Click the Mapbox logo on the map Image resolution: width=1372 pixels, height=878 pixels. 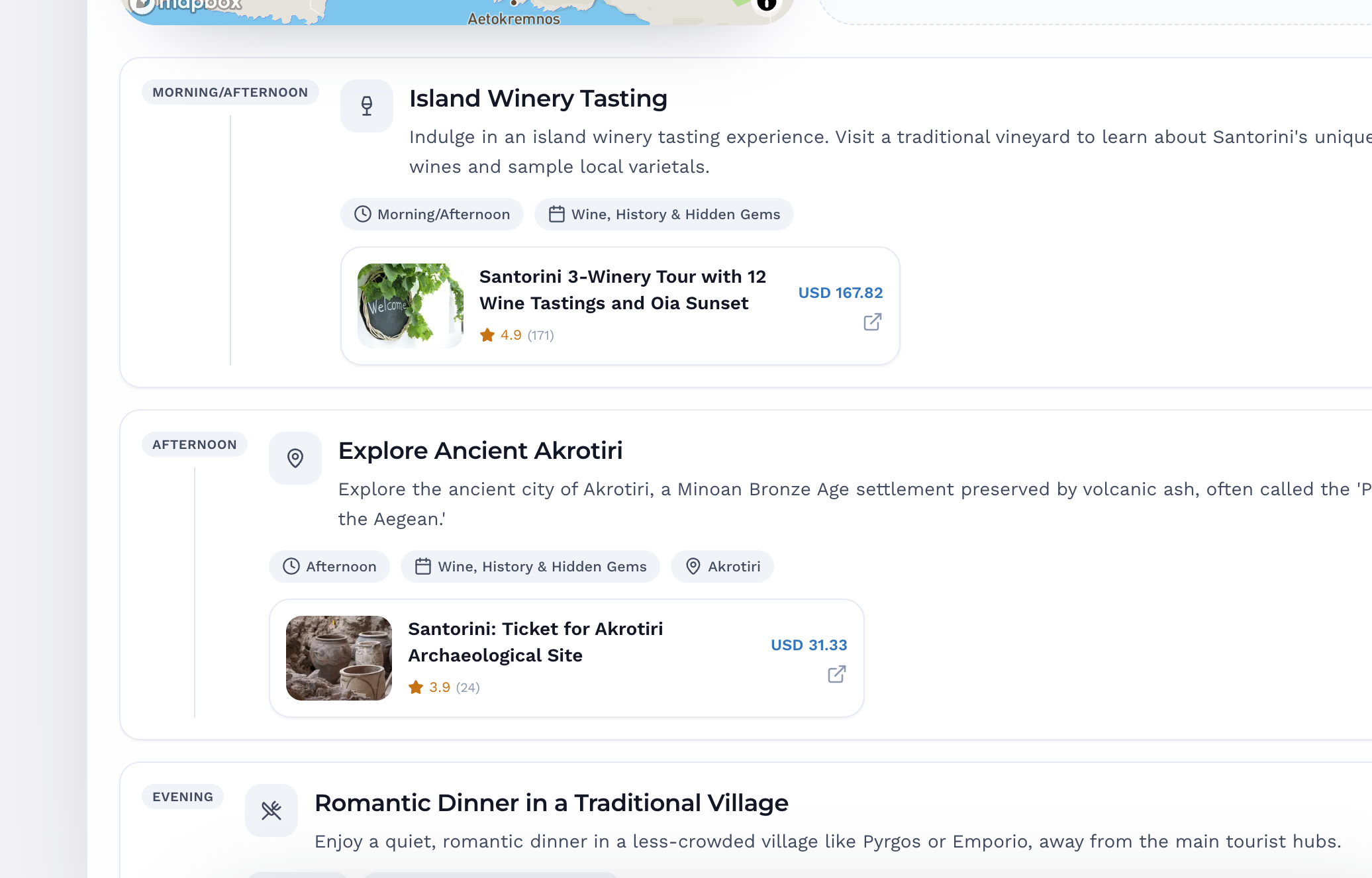pos(185,5)
